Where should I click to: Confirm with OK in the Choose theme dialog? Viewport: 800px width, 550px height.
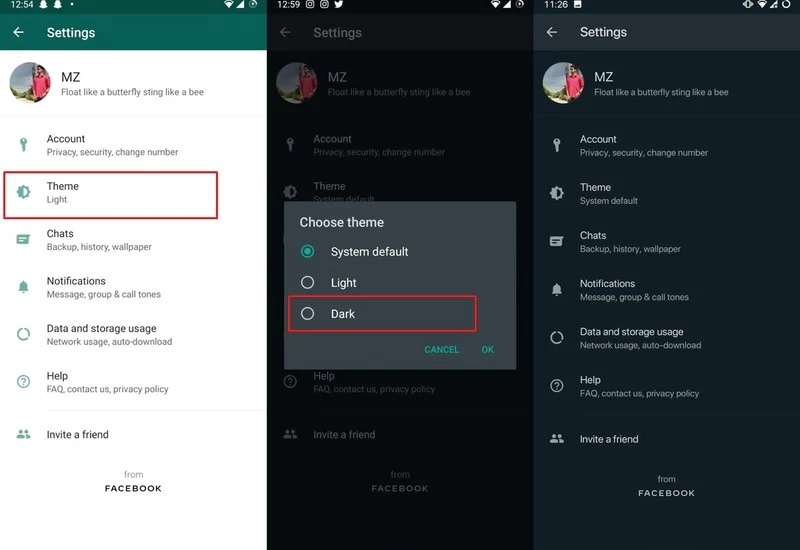[487, 350]
